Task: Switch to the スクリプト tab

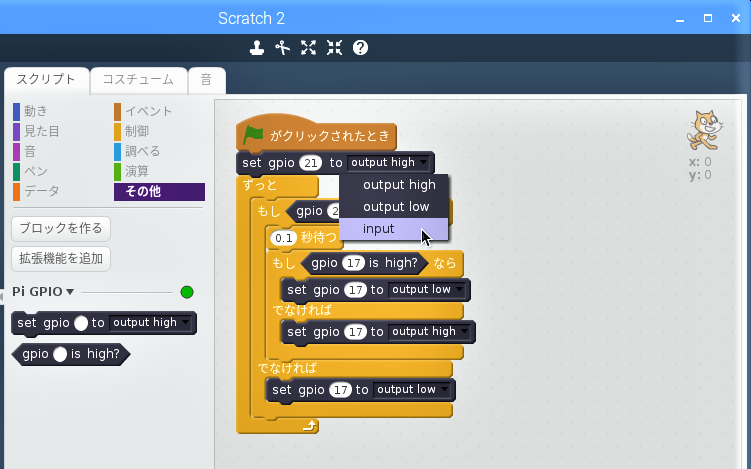Action: click(46, 80)
